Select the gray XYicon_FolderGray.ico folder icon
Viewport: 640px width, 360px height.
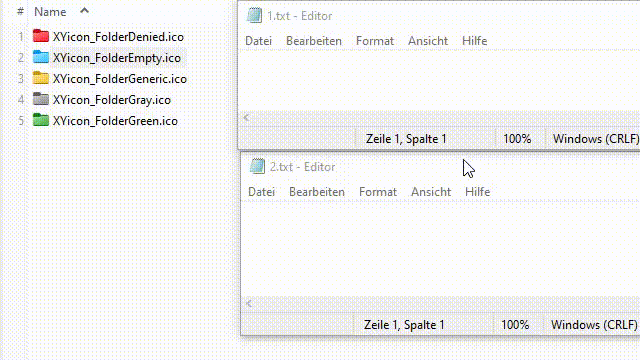coord(41,99)
